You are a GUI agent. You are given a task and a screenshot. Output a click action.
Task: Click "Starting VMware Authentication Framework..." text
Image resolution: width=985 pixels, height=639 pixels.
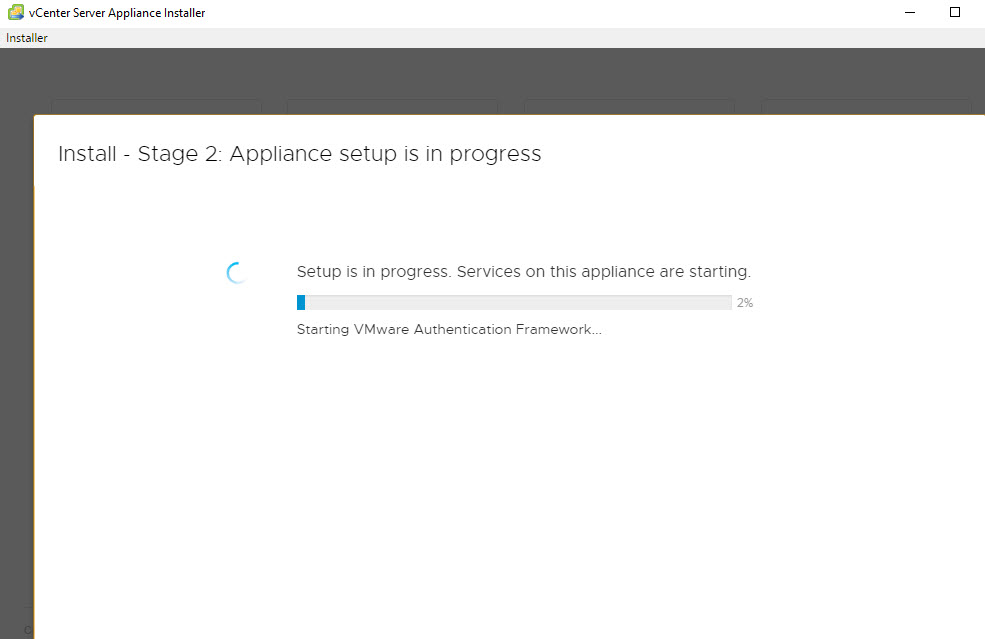449,329
